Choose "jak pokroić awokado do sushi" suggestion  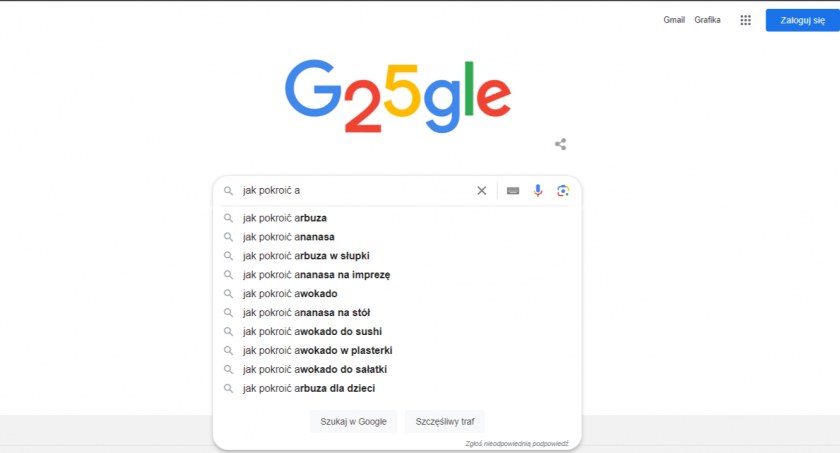(312, 331)
